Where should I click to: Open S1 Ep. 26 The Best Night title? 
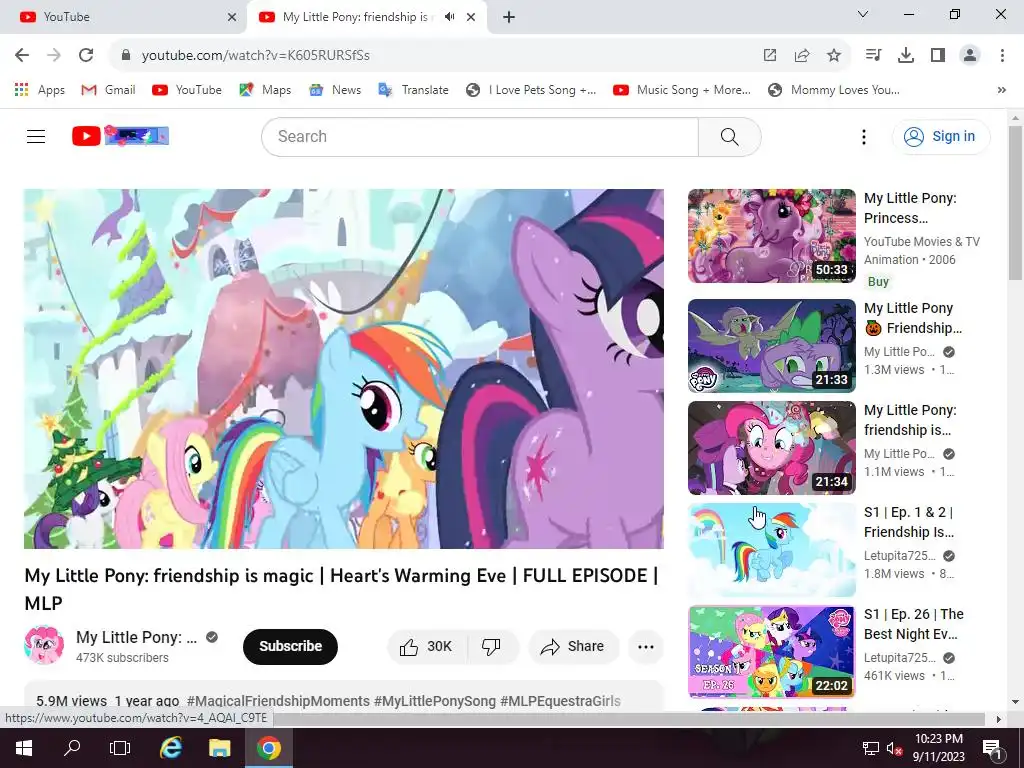tap(914, 624)
